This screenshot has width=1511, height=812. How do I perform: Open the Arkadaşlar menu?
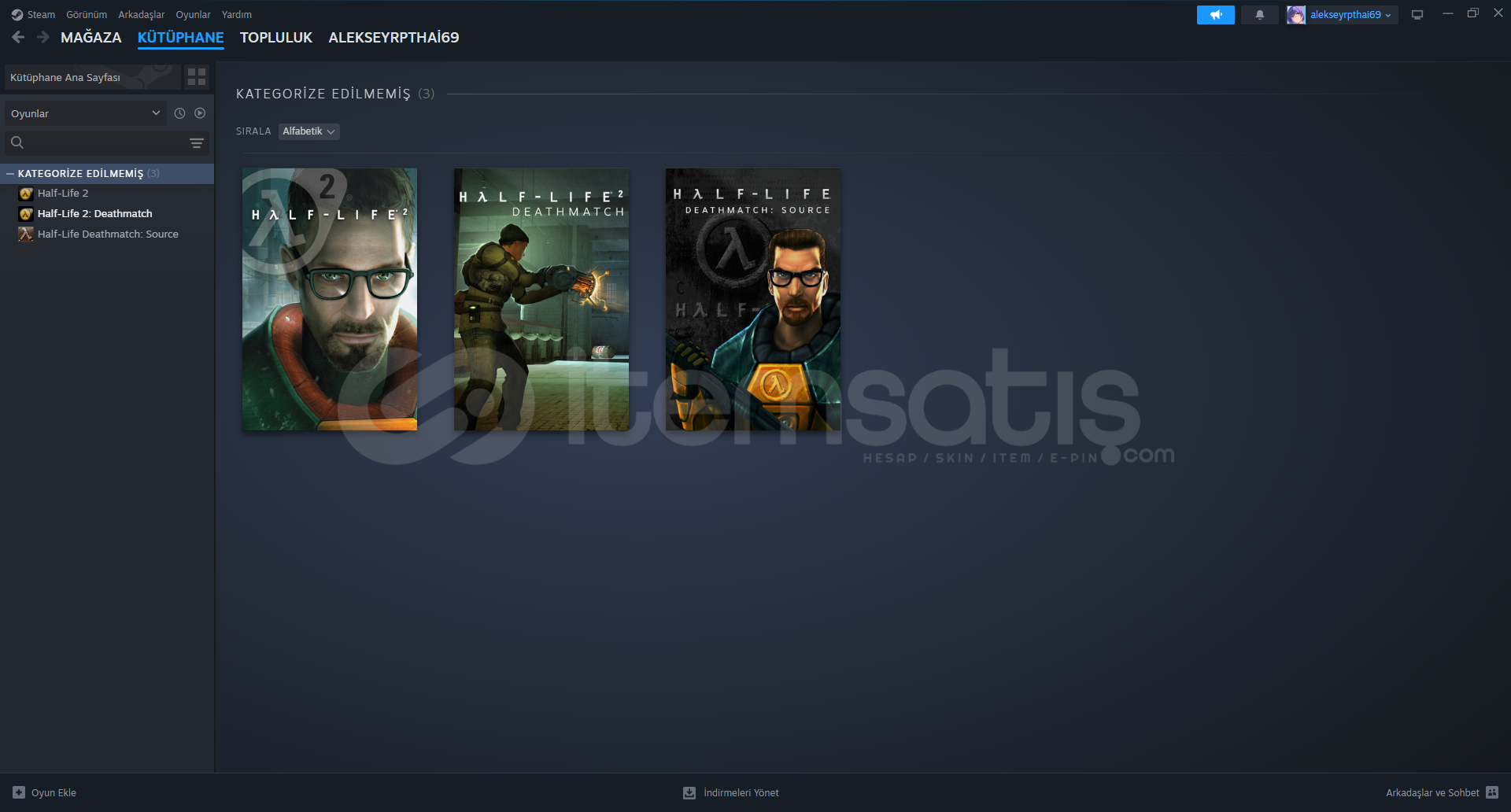pyautogui.click(x=142, y=15)
